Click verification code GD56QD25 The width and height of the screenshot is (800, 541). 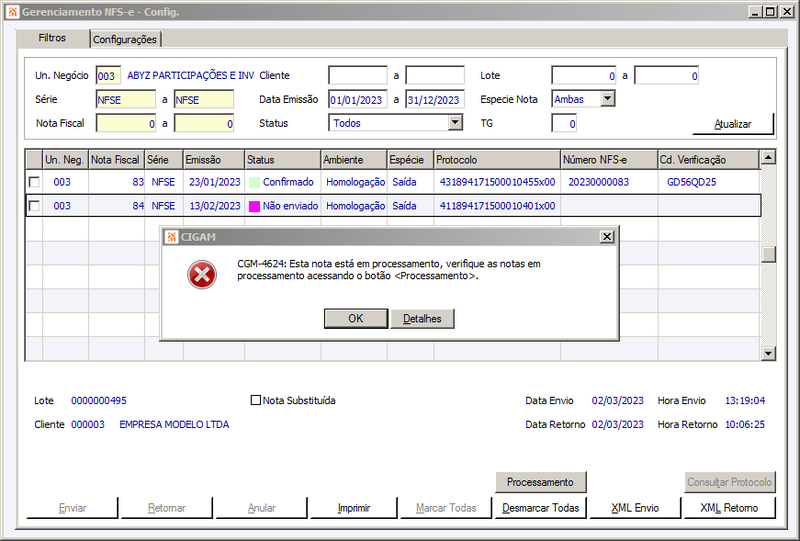pos(691,182)
